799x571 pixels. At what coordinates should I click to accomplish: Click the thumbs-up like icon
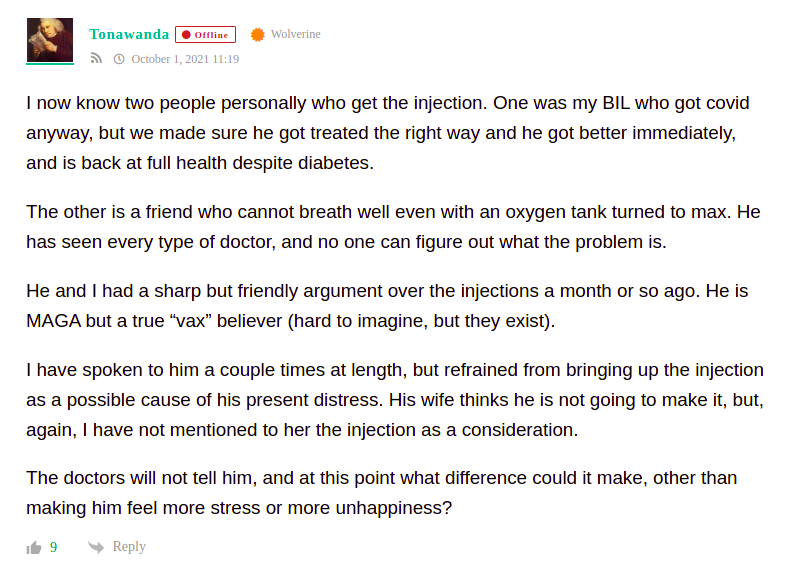point(34,548)
